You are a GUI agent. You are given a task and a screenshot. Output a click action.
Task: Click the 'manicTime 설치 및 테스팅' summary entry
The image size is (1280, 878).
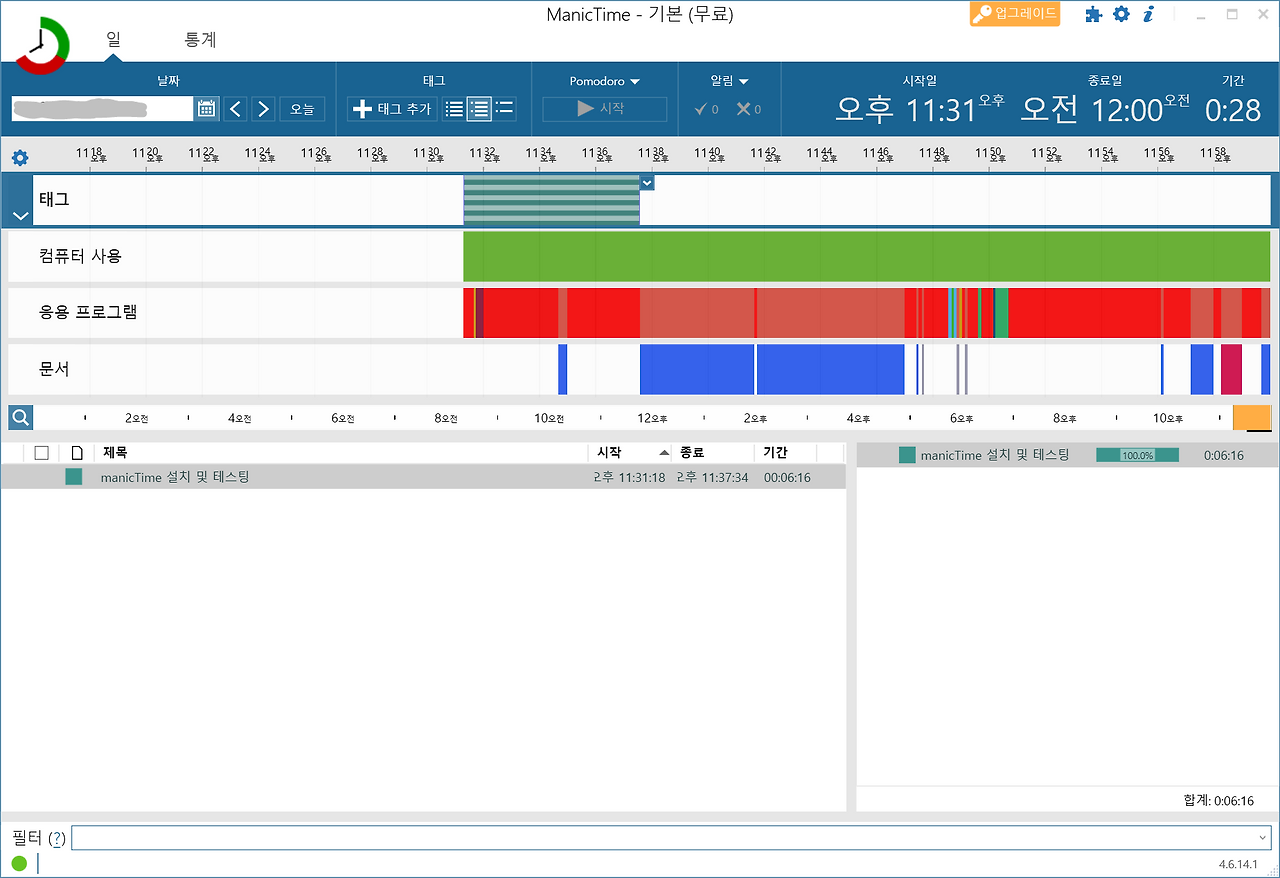tap(995, 455)
